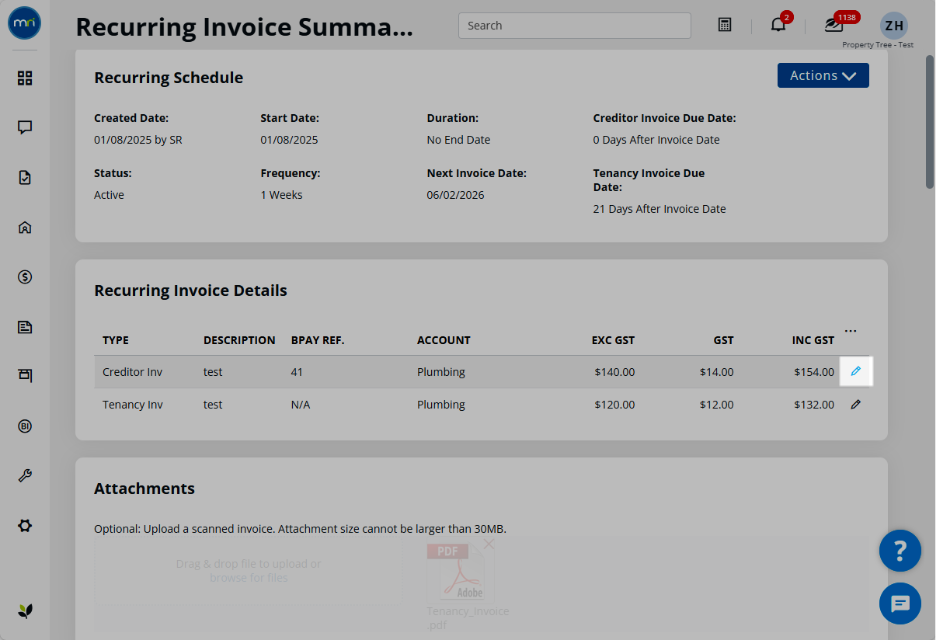
Task: Click the page vertical scrollbar
Action: pyautogui.click(x=929, y=122)
